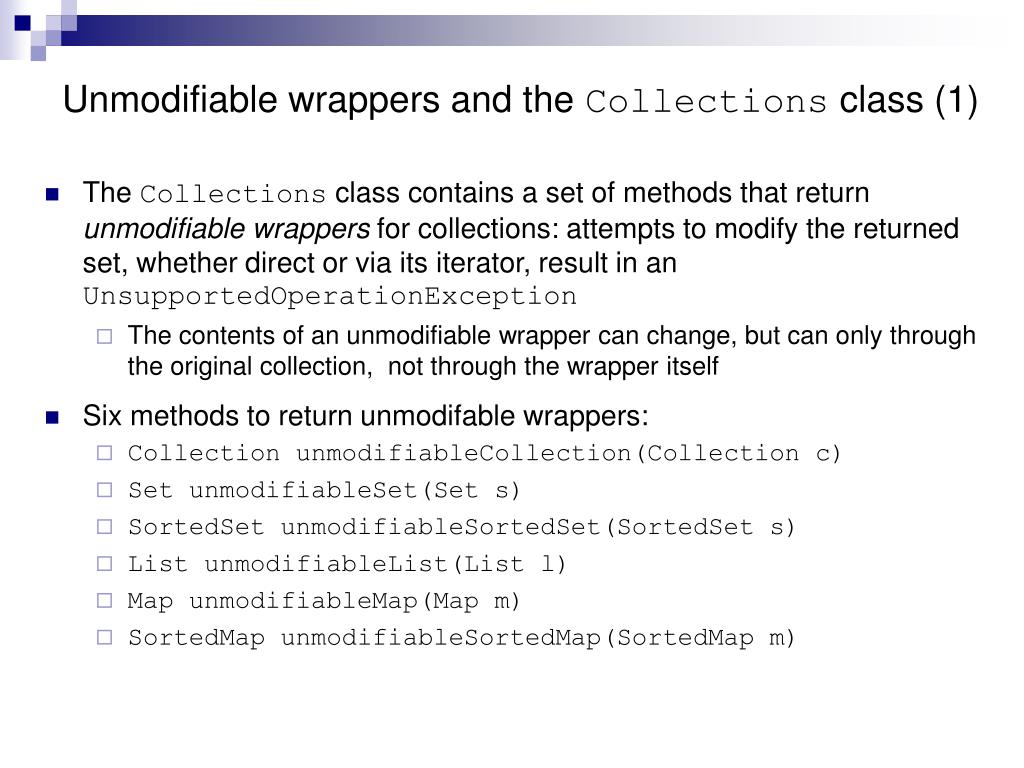Click the monospaced word "Collections" in the title

706,103
